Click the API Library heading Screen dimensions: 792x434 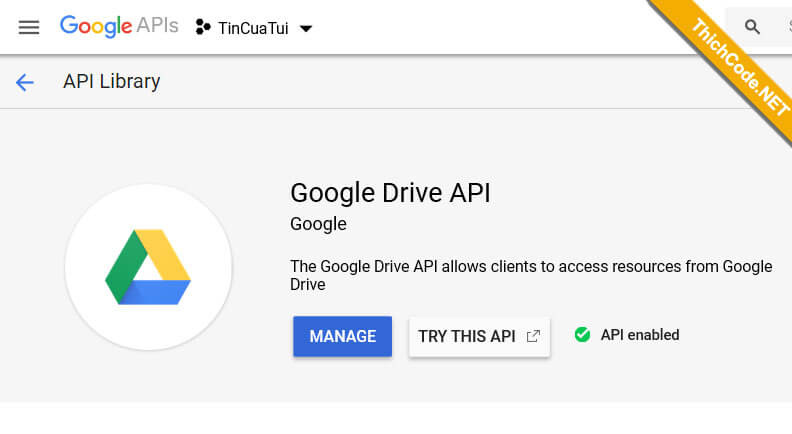112,81
